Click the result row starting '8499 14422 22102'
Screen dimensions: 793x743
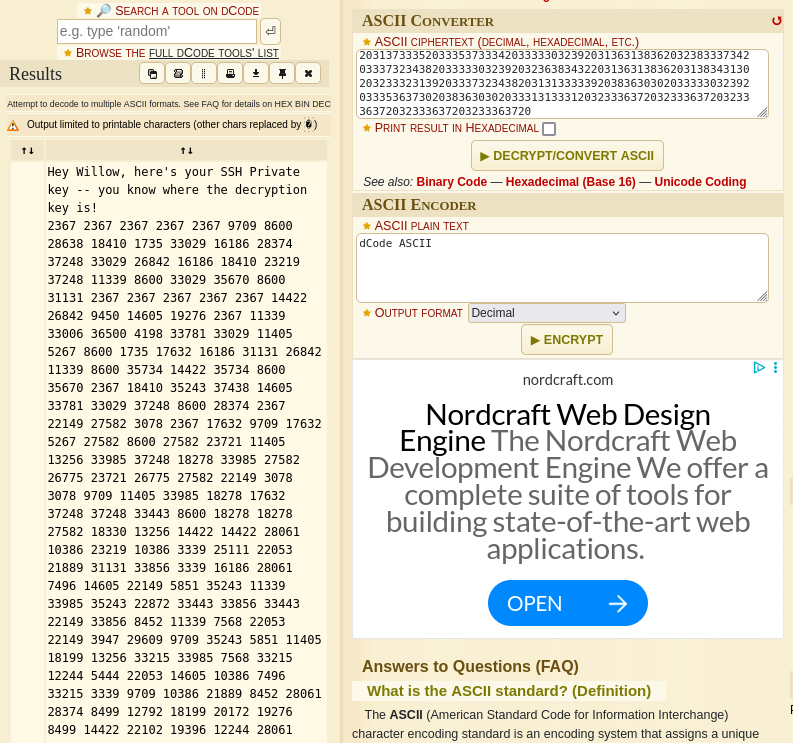pyautogui.click(x=170, y=730)
